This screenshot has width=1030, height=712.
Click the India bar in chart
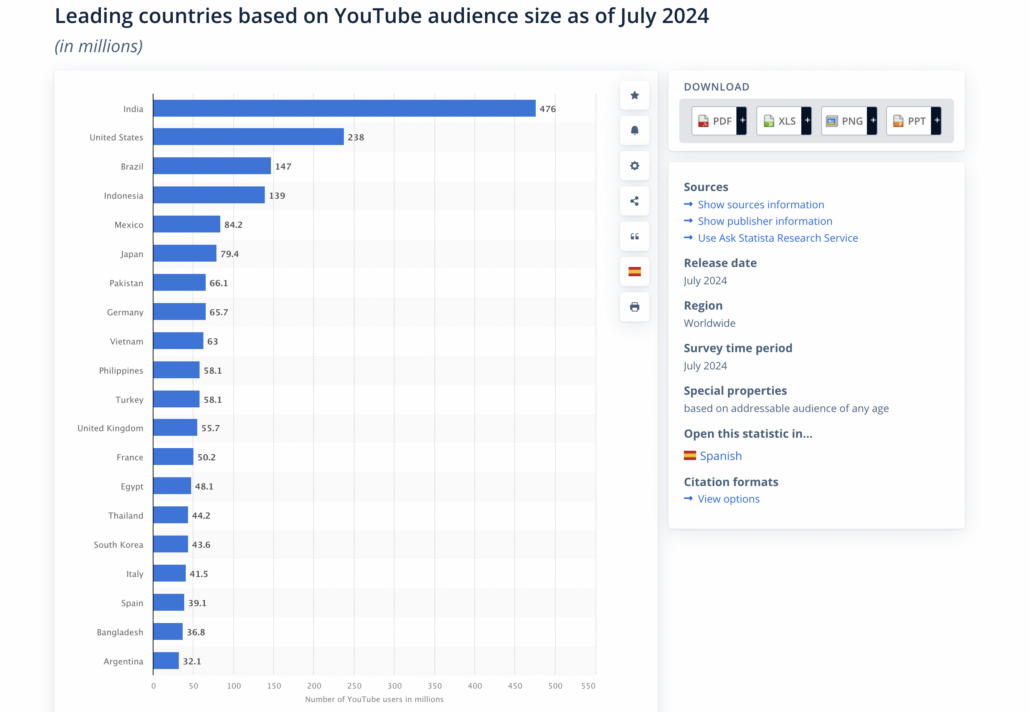[344, 108]
